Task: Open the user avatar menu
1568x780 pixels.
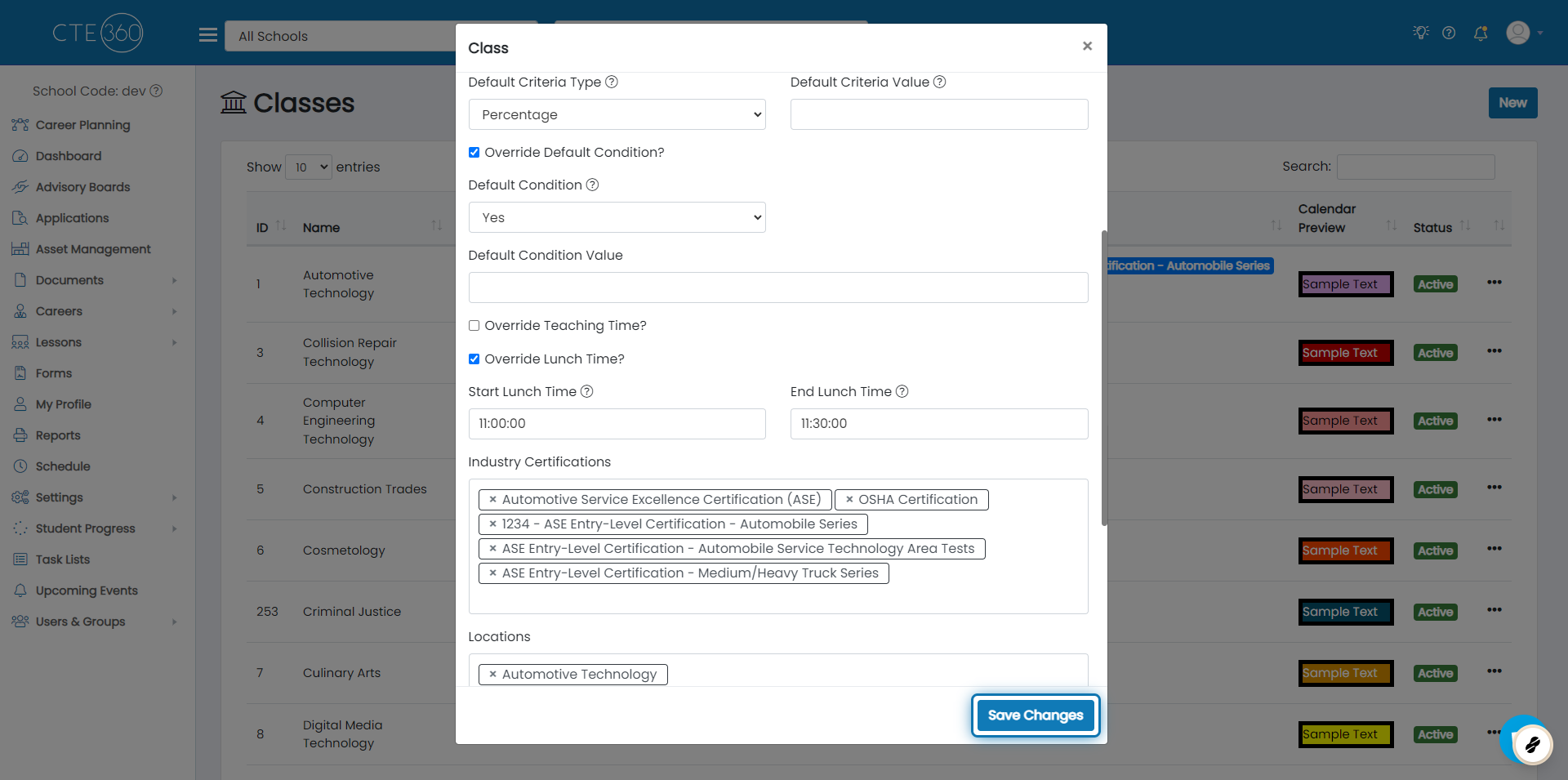Action: (x=1518, y=33)
